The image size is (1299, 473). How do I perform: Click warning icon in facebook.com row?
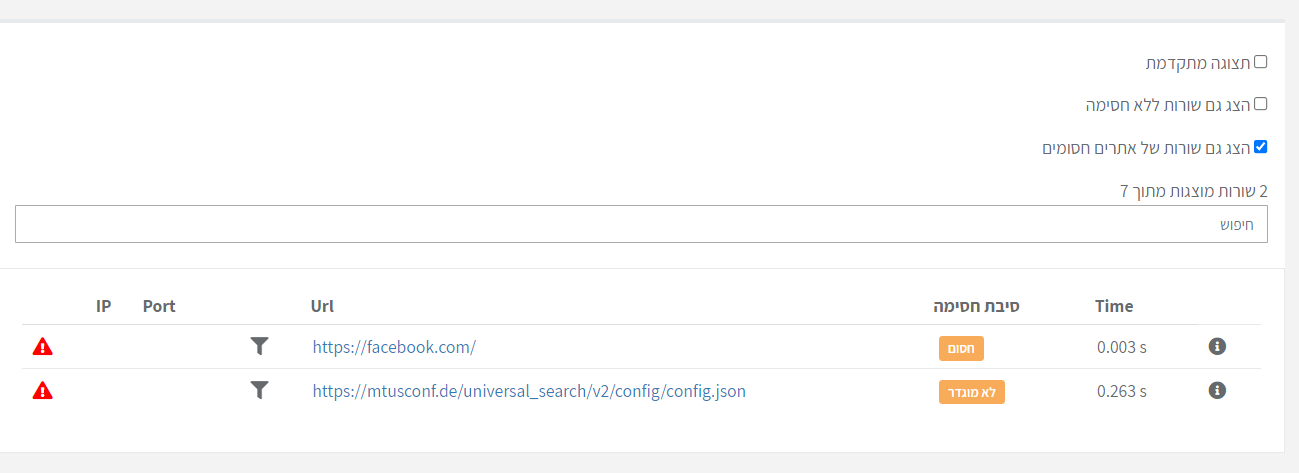42,347
